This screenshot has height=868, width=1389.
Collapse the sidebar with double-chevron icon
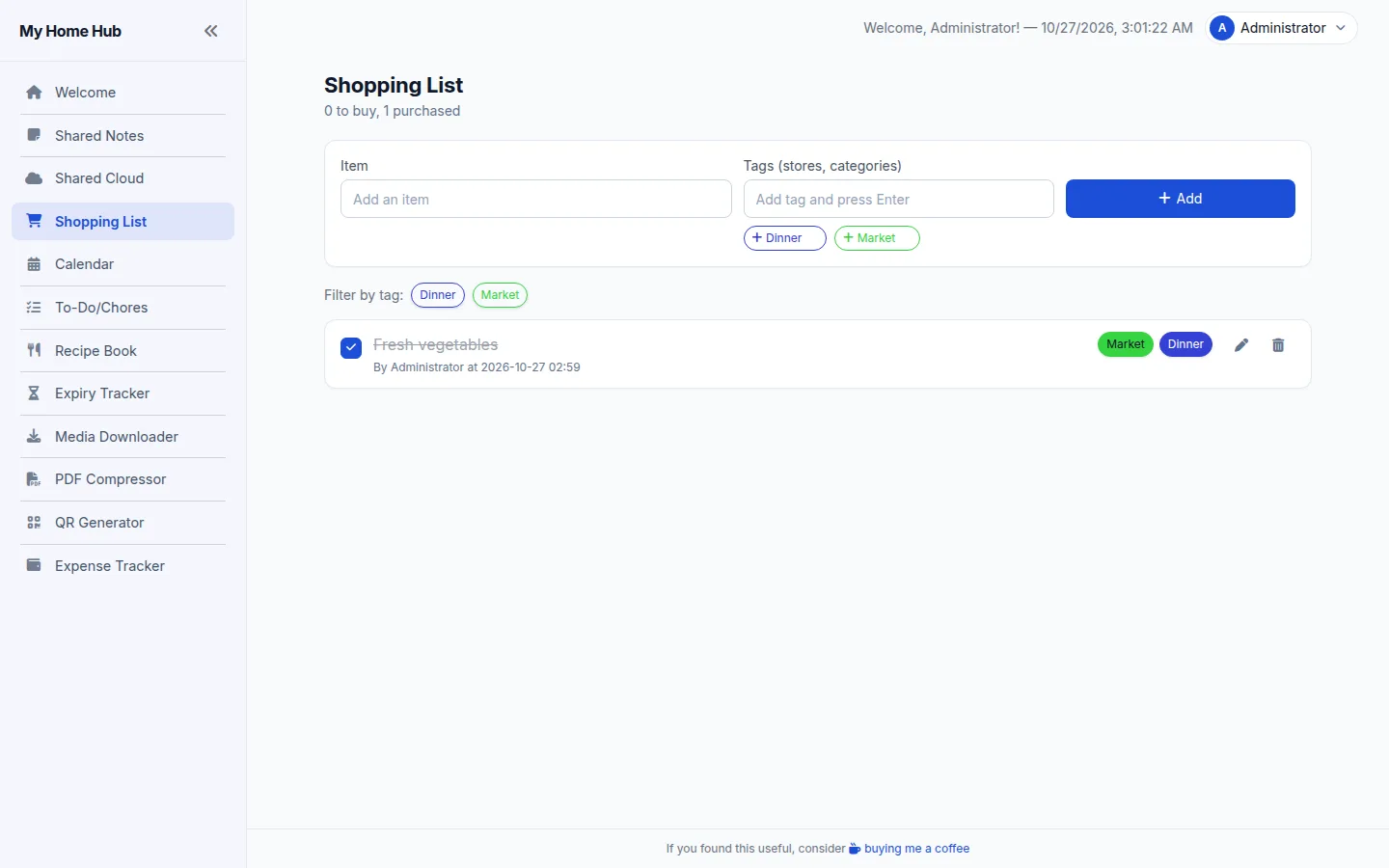(211, 31)
